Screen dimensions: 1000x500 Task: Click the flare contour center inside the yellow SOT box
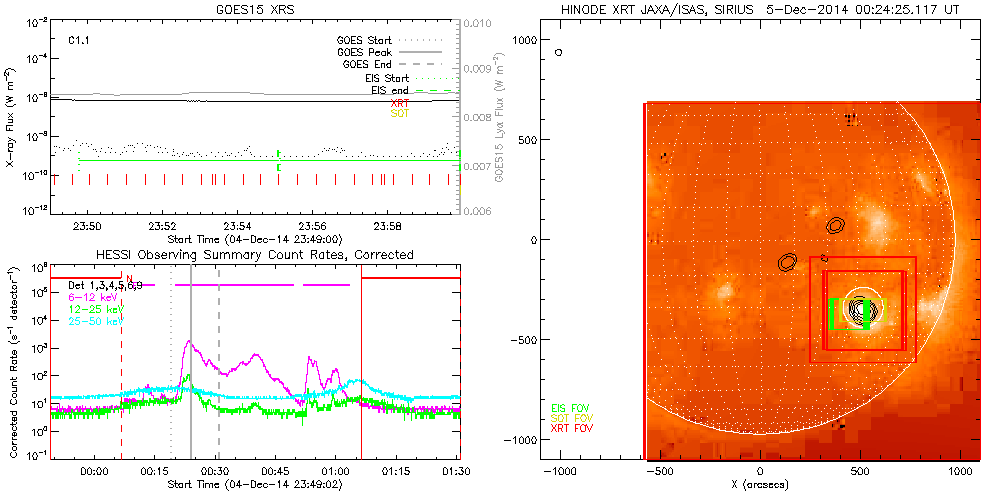pos(861,310)
